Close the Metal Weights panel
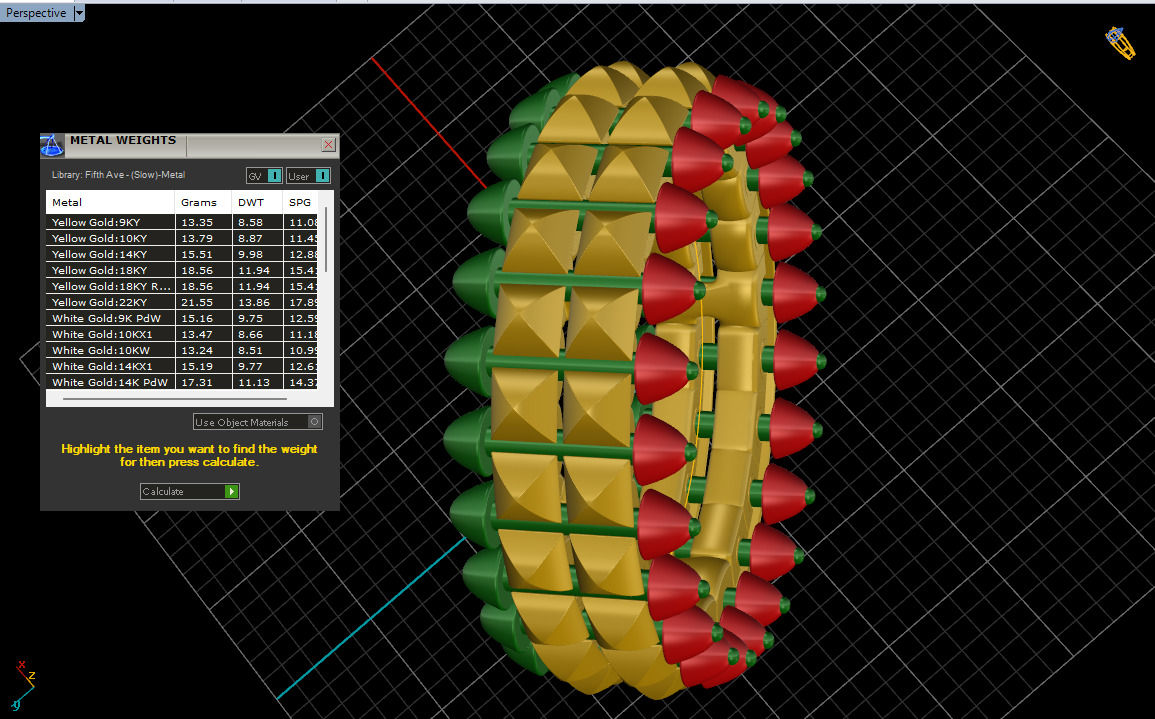The width and height of the screenshot is (1155, 719). point(329,144)
